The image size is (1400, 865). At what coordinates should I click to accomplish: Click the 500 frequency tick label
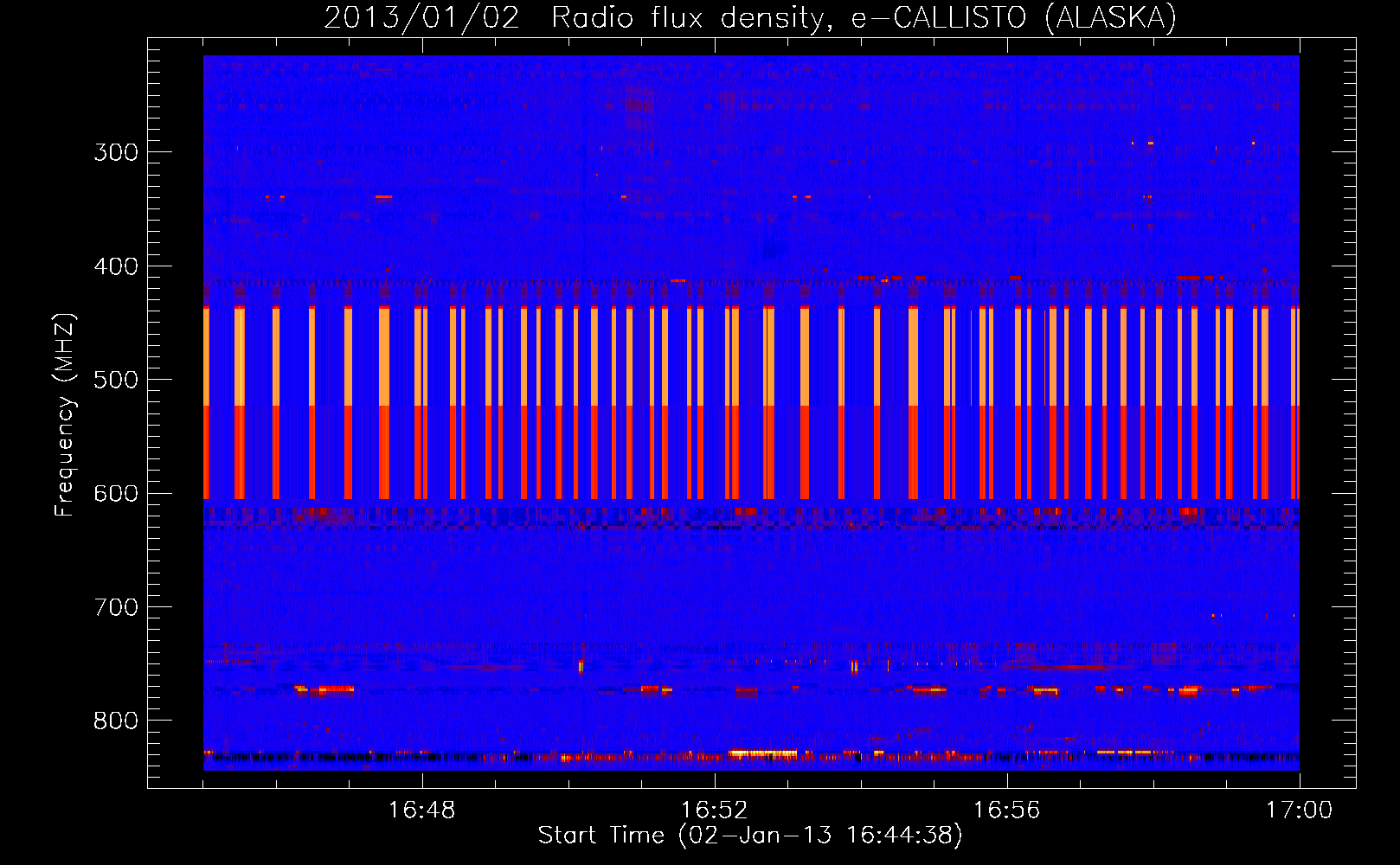(116, 380)
